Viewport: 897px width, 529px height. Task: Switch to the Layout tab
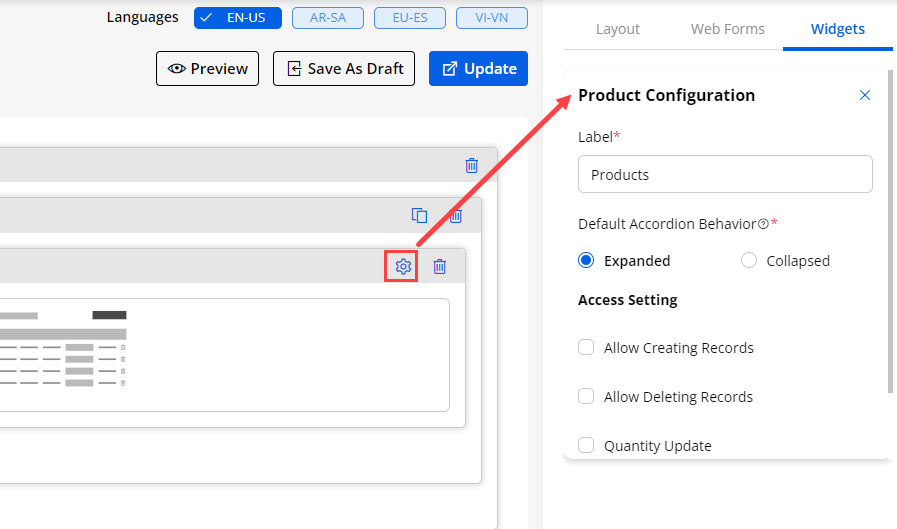tap(617, 29)
